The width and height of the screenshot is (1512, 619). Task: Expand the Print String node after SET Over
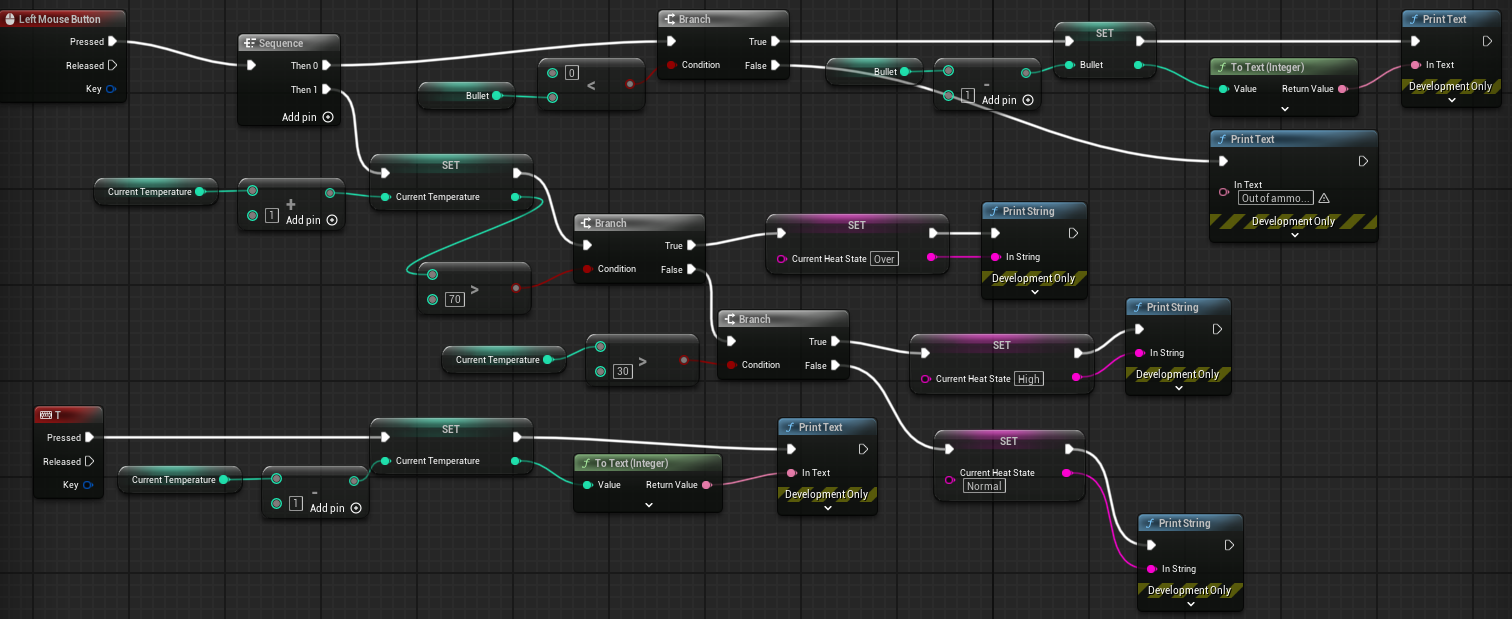(x=1033, y=293)
